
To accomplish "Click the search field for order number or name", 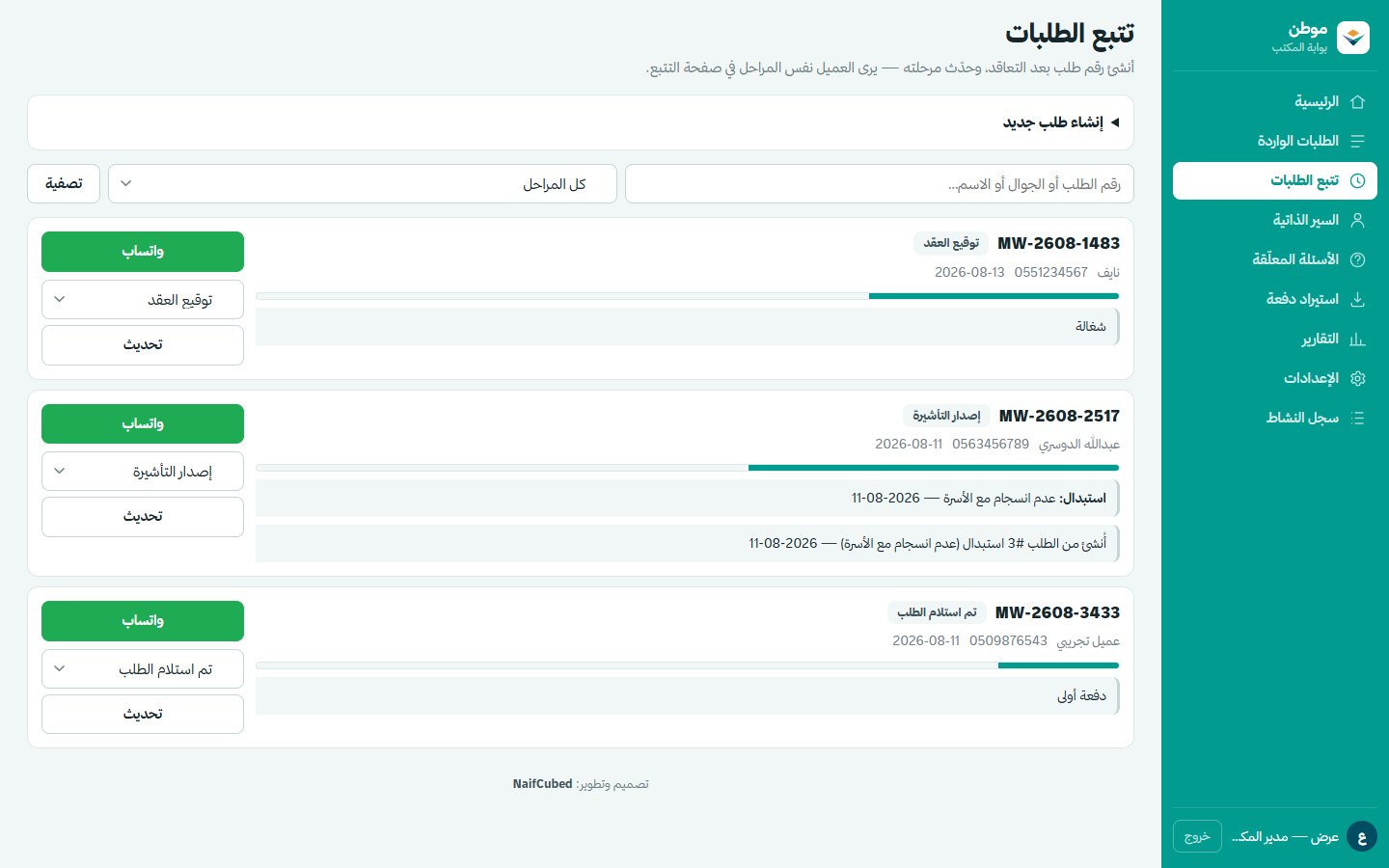I will point(880,184).
